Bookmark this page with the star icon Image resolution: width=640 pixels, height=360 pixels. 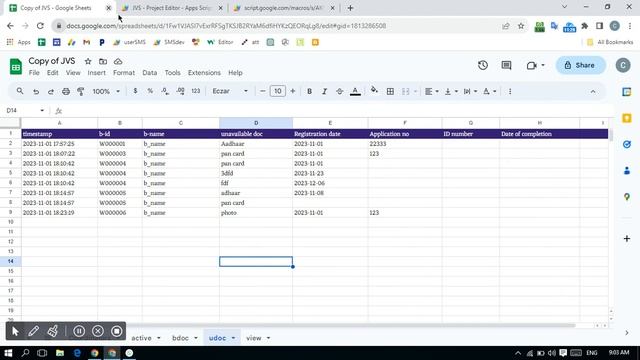[x=521, y=26]
